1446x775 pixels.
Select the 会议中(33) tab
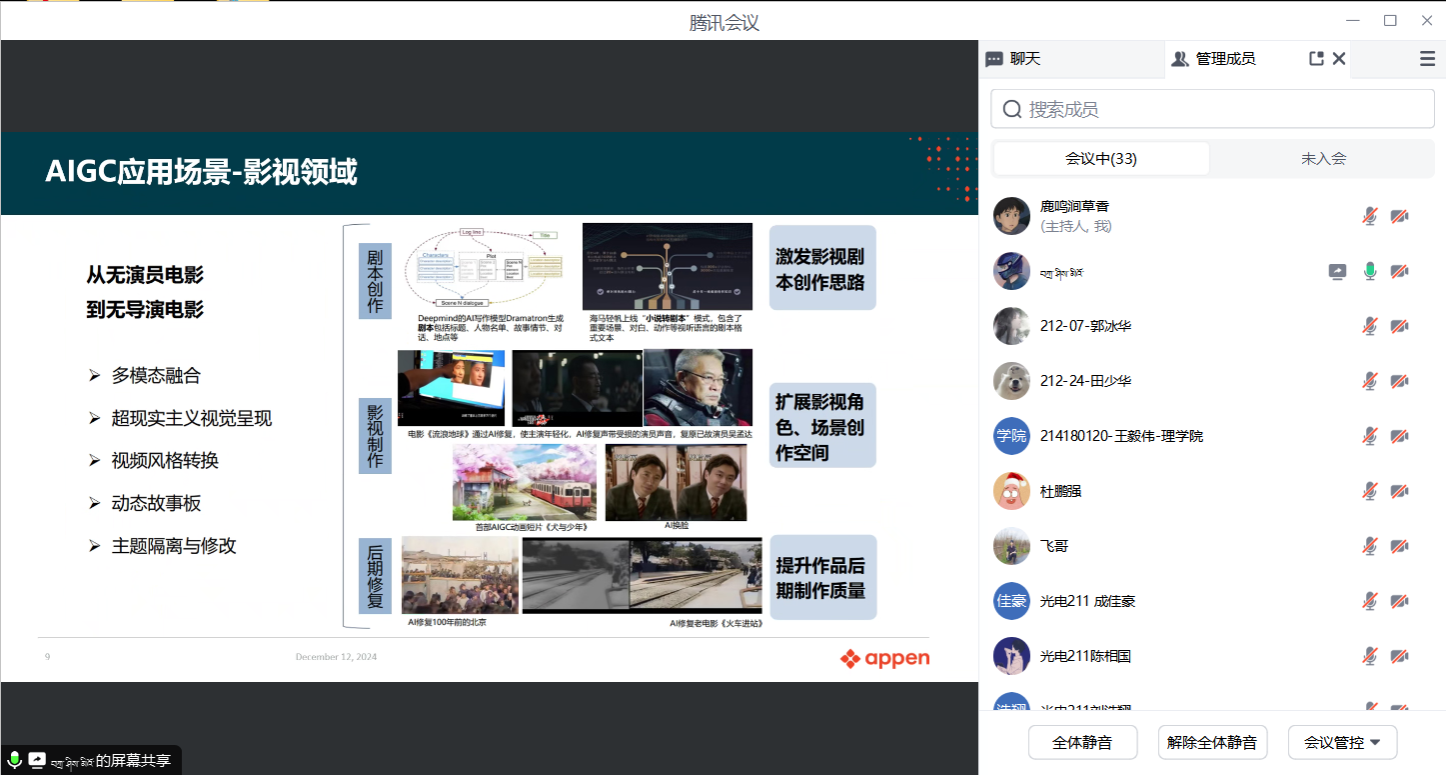[1101, 158]
